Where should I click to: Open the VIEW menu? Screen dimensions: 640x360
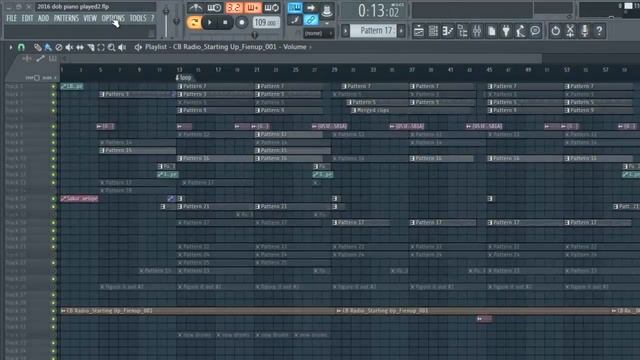[x=90, y=18]
